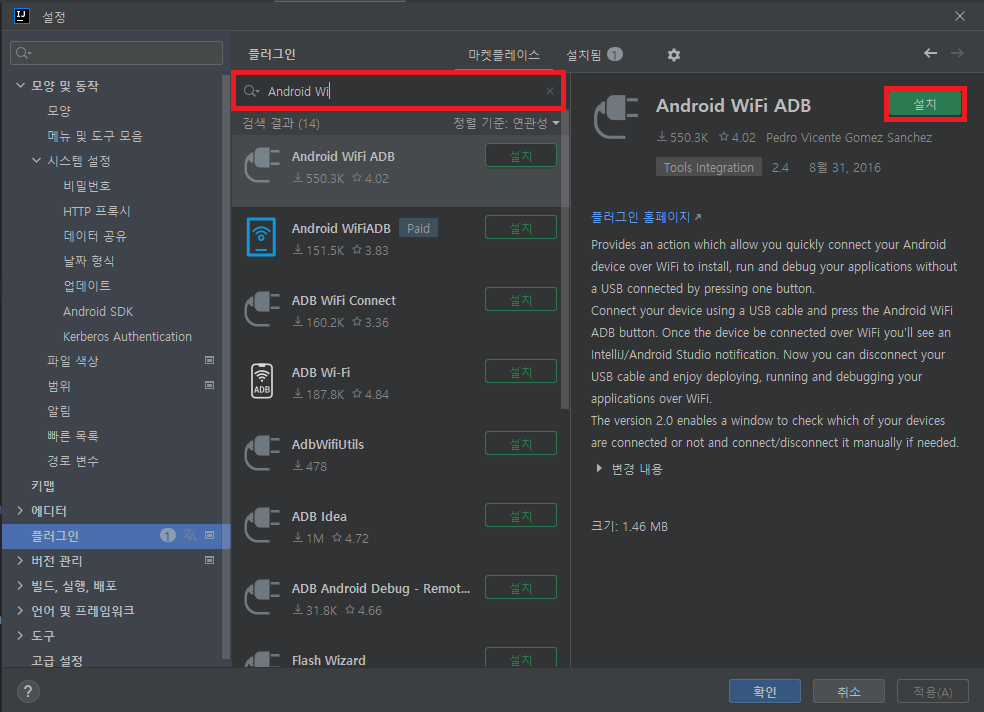Open the HTTP 프록시 settings page
This screenshot has width=984, height=712.
[x=97, y=211]
